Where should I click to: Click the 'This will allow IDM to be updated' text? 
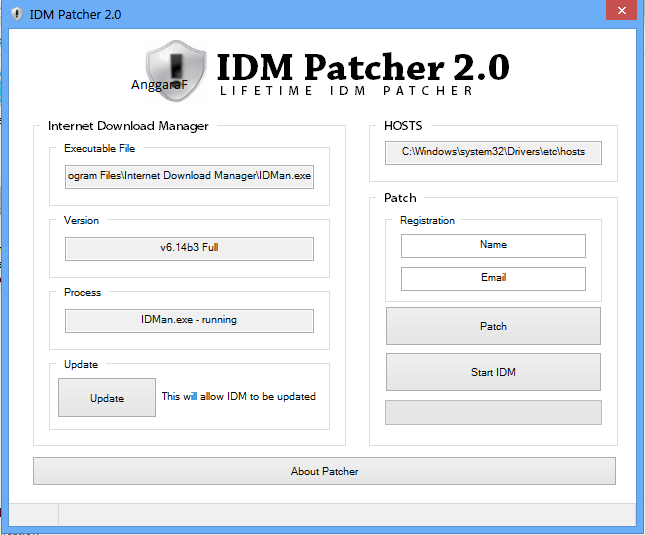point(239,396)
